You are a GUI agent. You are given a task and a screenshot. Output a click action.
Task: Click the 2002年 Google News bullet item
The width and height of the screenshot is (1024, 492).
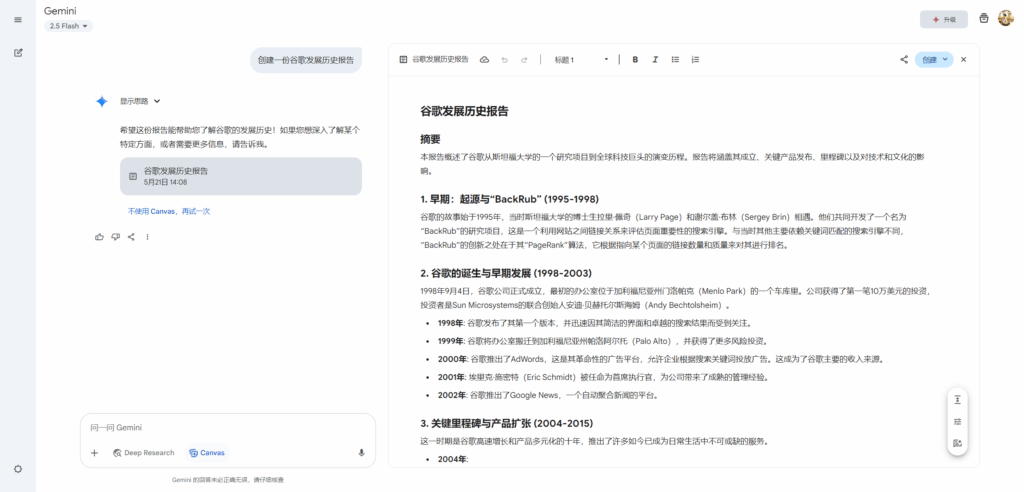(549, 395)
